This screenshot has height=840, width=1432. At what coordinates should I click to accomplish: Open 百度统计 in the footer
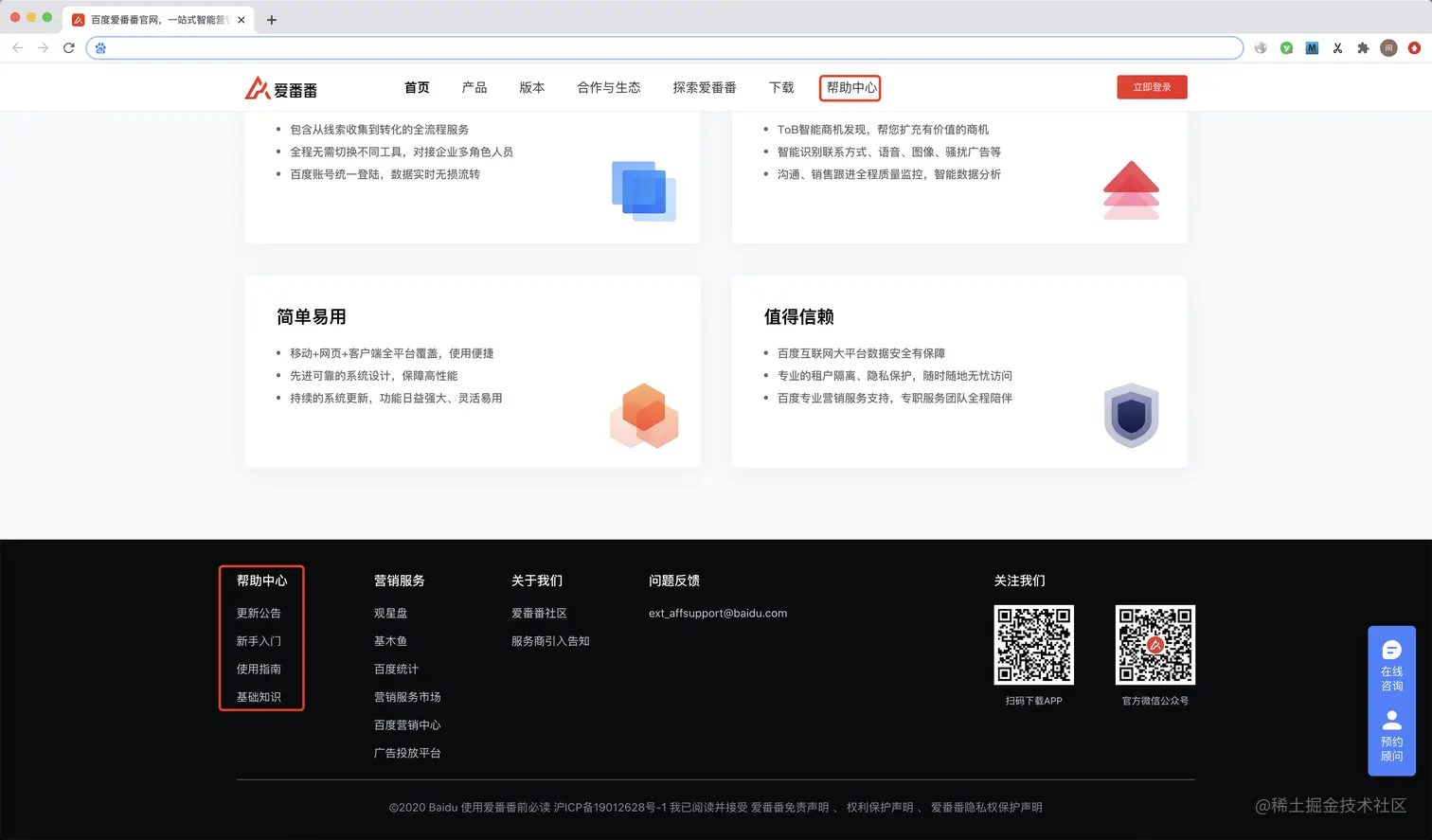[396, 670]
